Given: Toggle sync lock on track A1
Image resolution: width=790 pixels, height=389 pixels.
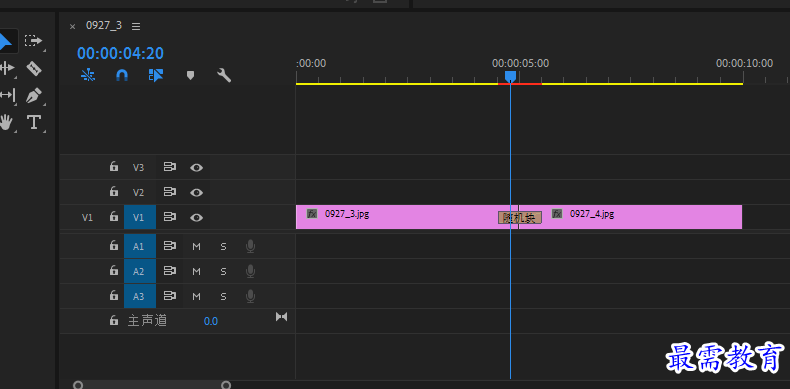Looking at the screenshot, I should [170, 246].
